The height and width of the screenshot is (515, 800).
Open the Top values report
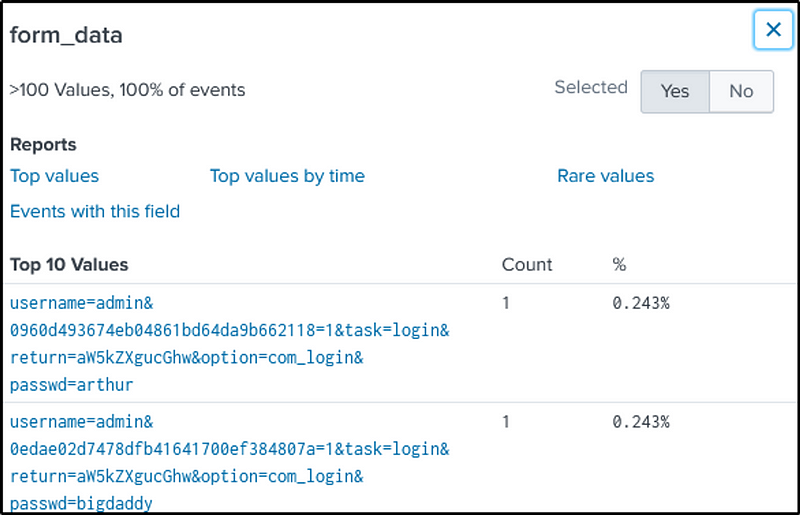[54, 176]
